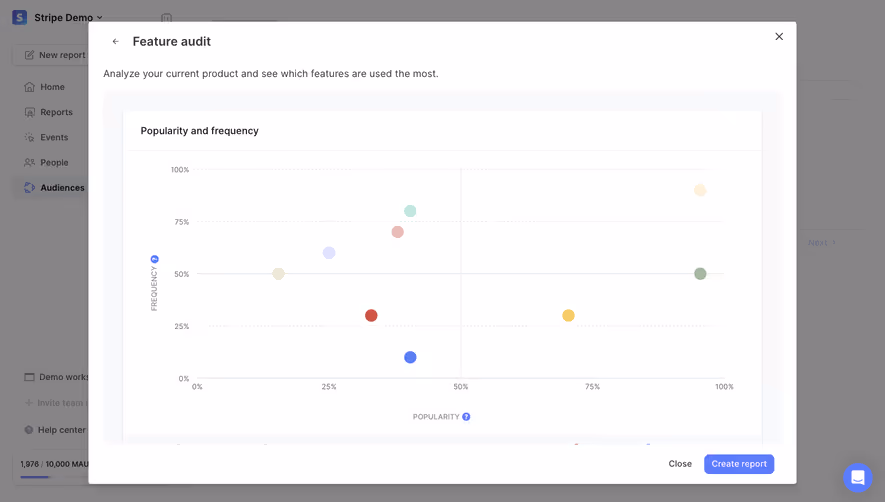Select the yellow data point
The width and height of the screenshot is (885, 502).
coord(568,315)
